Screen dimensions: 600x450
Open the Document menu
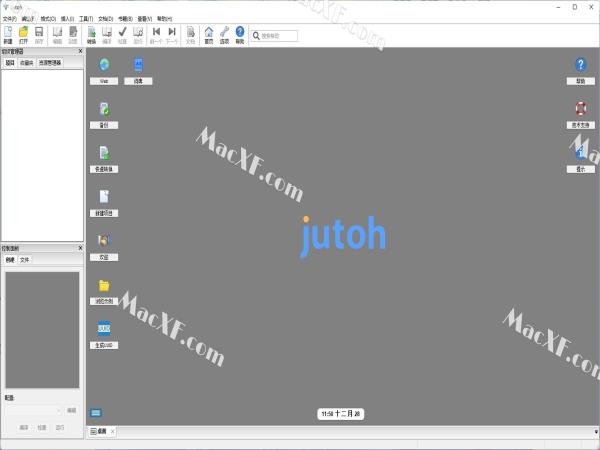(106, 18)
